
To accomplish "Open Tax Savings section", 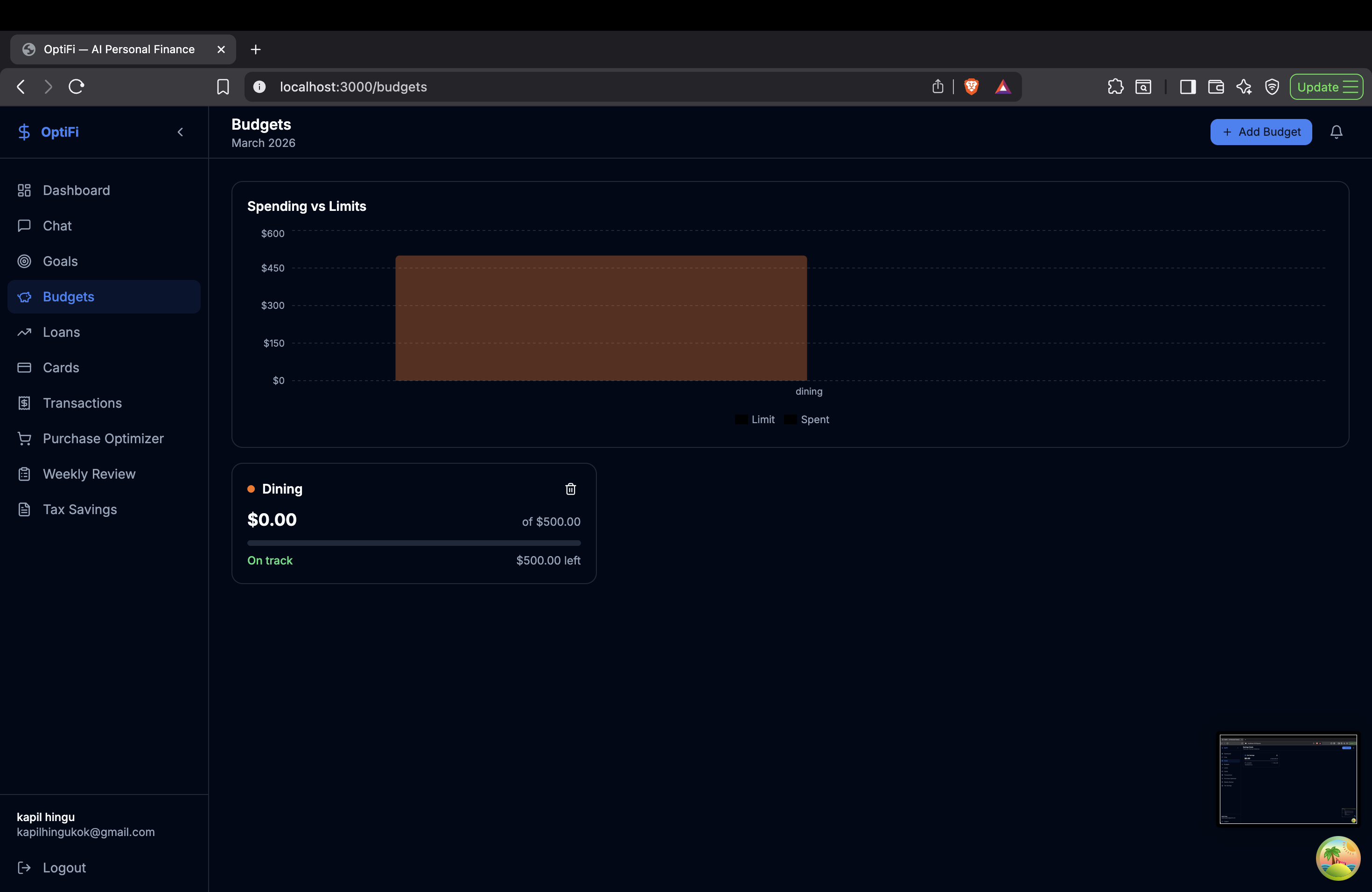I will tap(79, 509).
